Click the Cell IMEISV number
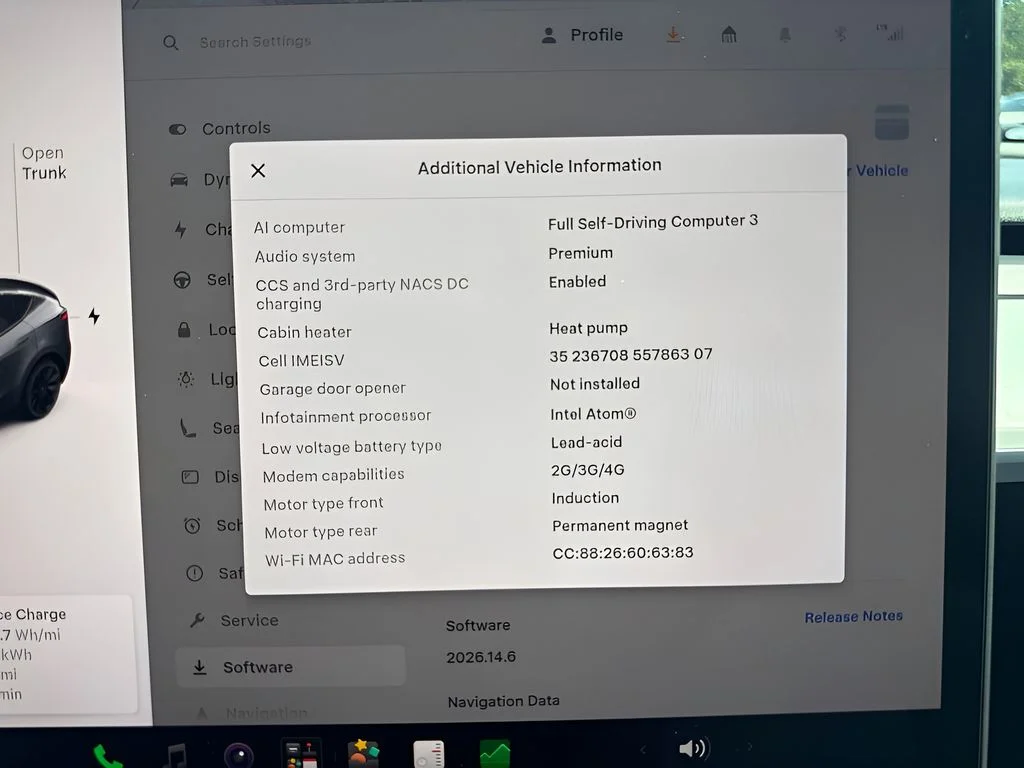This screenshot has height=768, width=1024. [x=631, y=355]
